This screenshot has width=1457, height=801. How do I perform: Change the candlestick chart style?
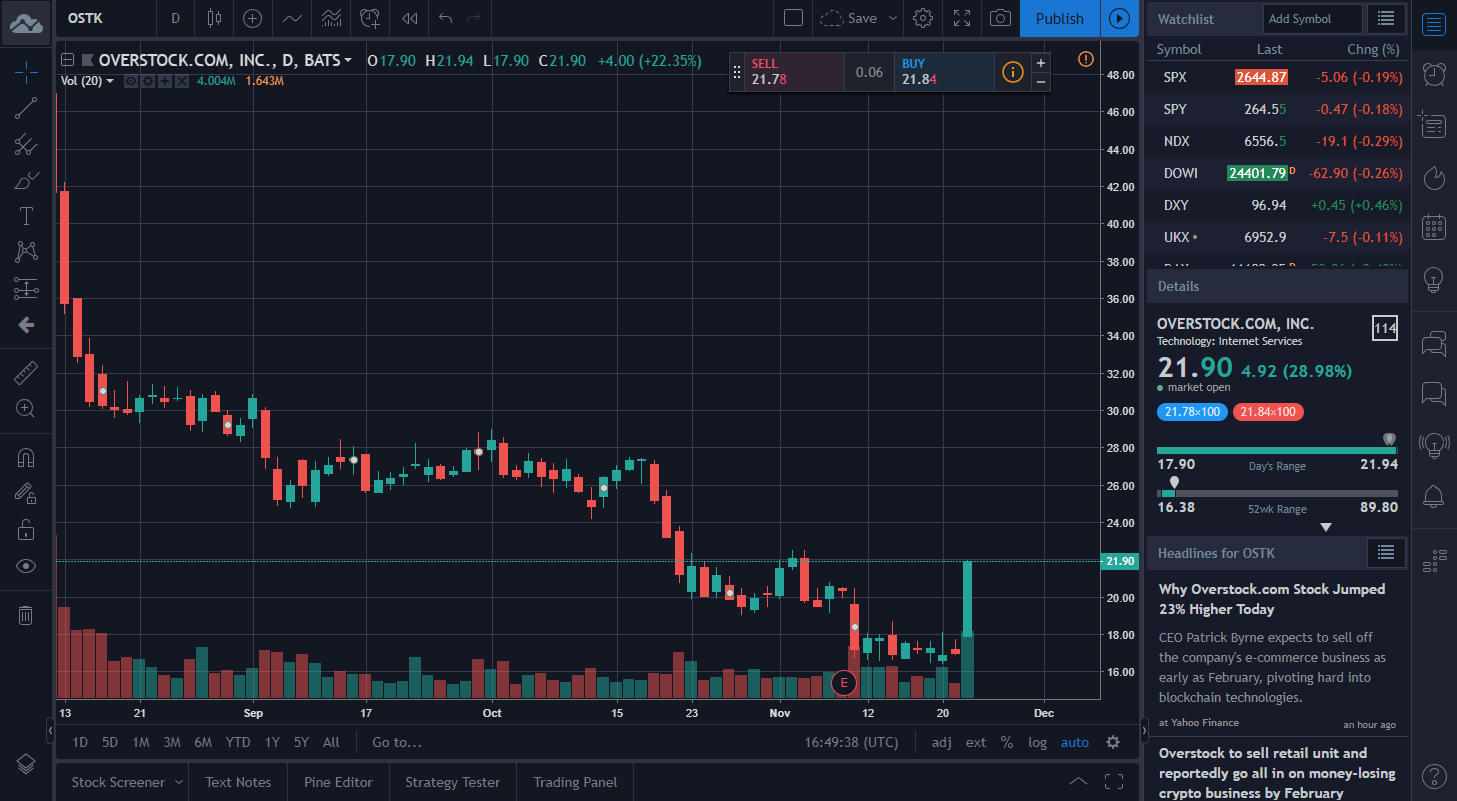(214, 18)
